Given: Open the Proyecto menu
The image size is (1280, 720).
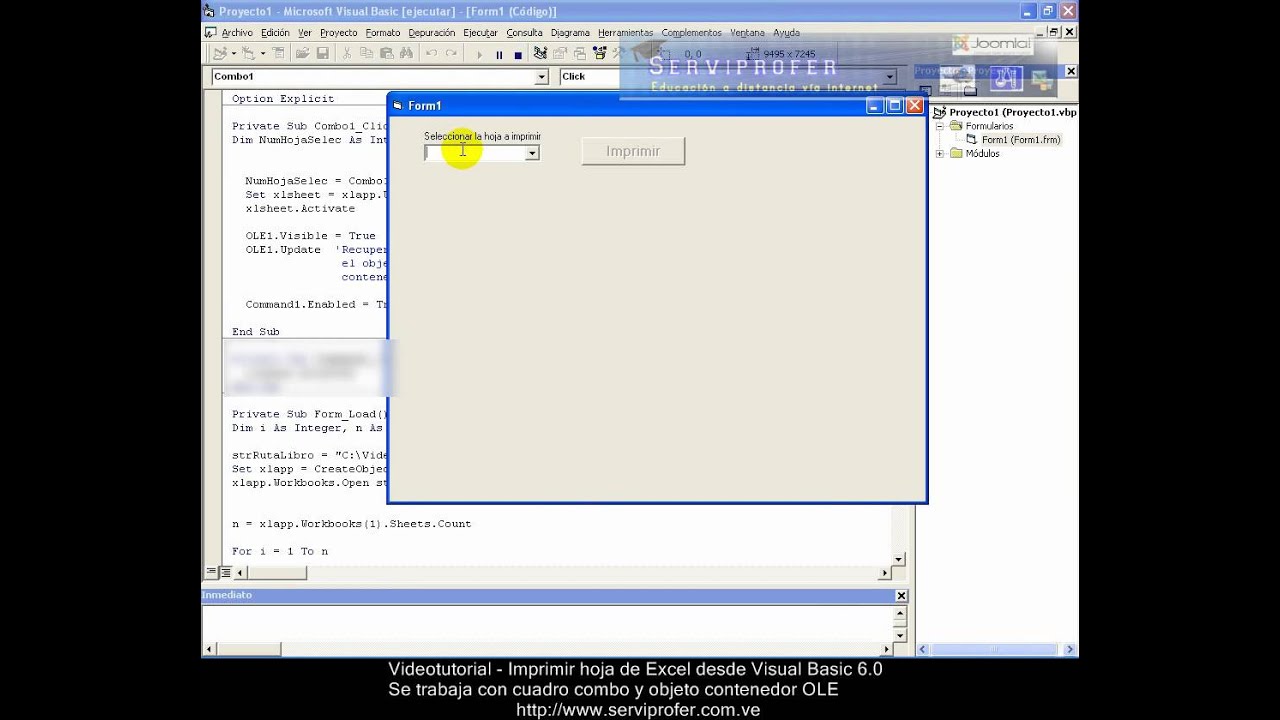Looking at the screenshot, I should [x=339, y=33].
